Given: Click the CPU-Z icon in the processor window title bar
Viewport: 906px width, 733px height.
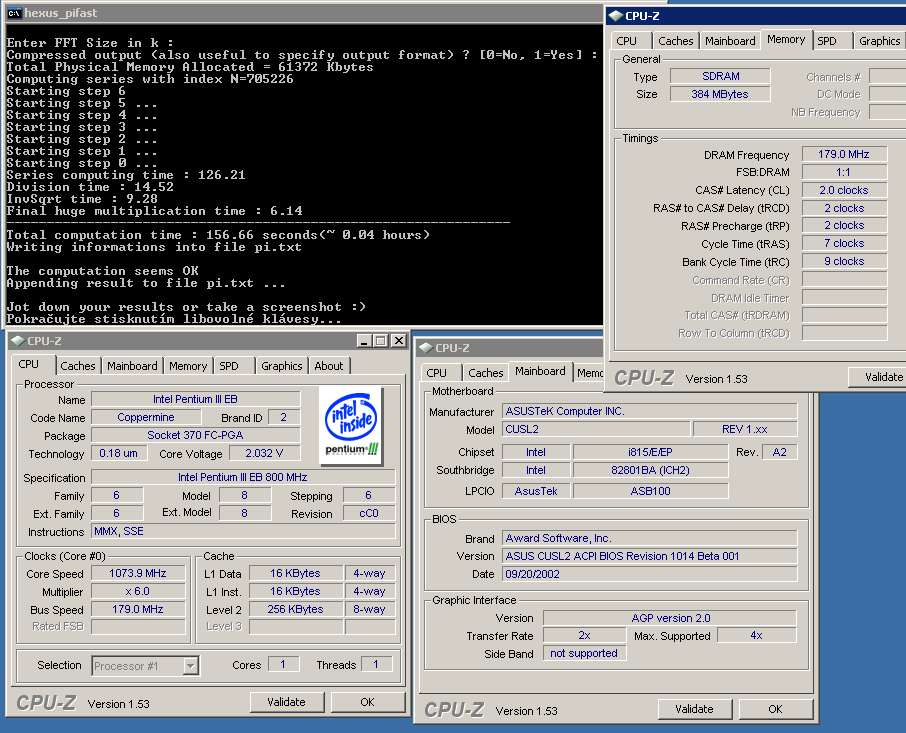Looking at the screenshot, I should coord(20,341).
